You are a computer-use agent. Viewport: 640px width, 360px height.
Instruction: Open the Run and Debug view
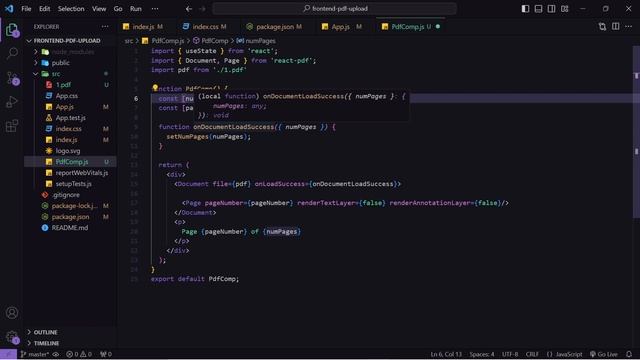[12, 102]
